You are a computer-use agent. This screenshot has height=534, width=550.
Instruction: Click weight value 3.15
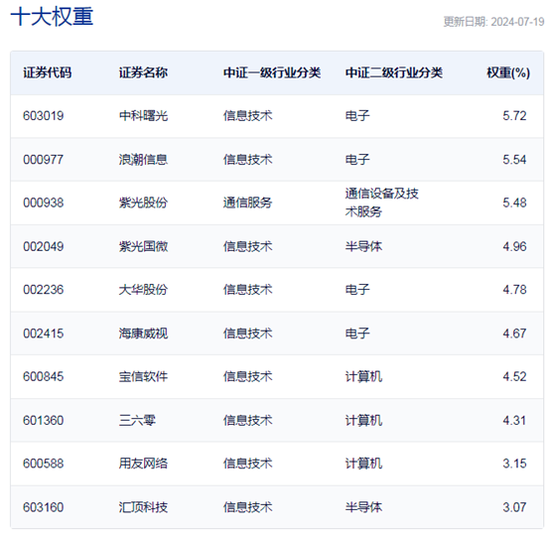(515, 463)
